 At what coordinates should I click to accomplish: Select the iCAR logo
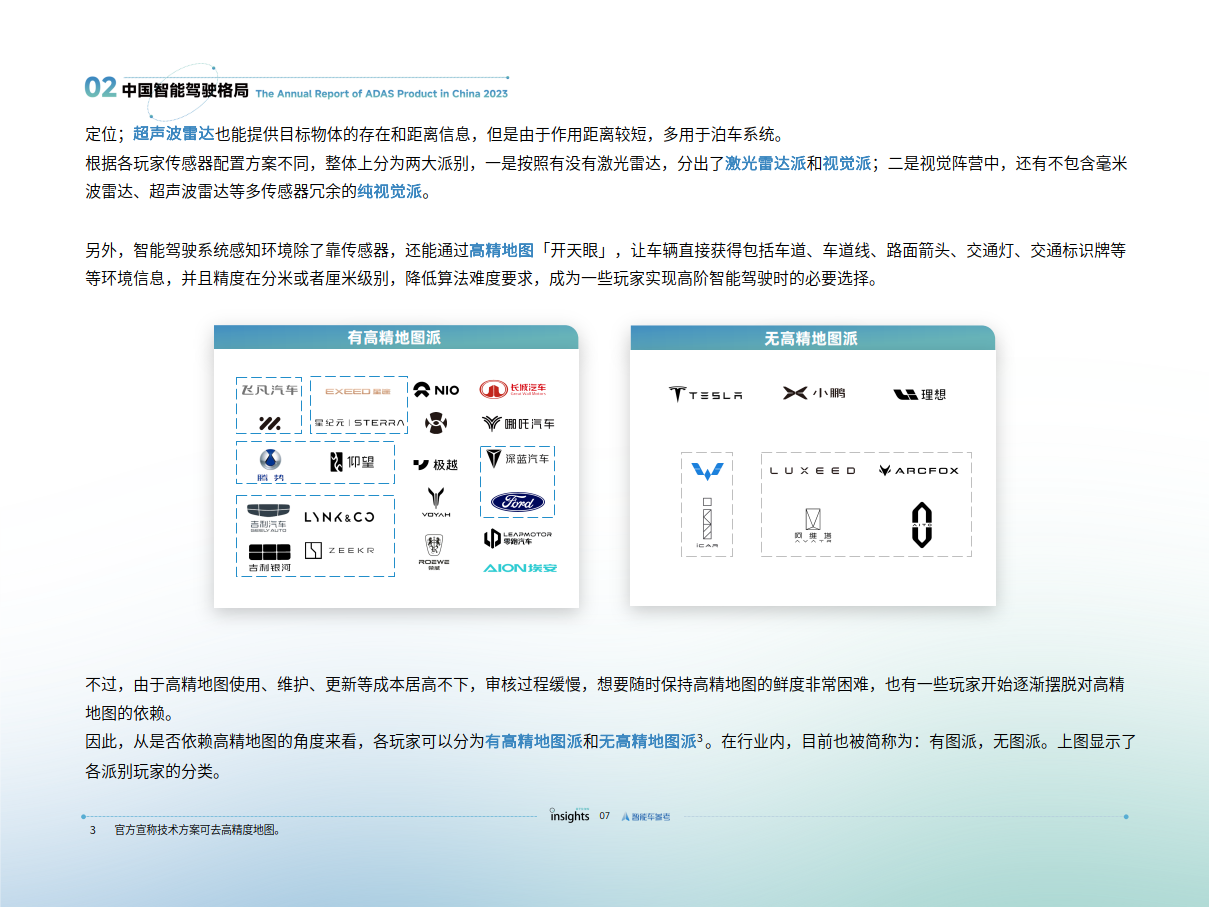[706, 524]
